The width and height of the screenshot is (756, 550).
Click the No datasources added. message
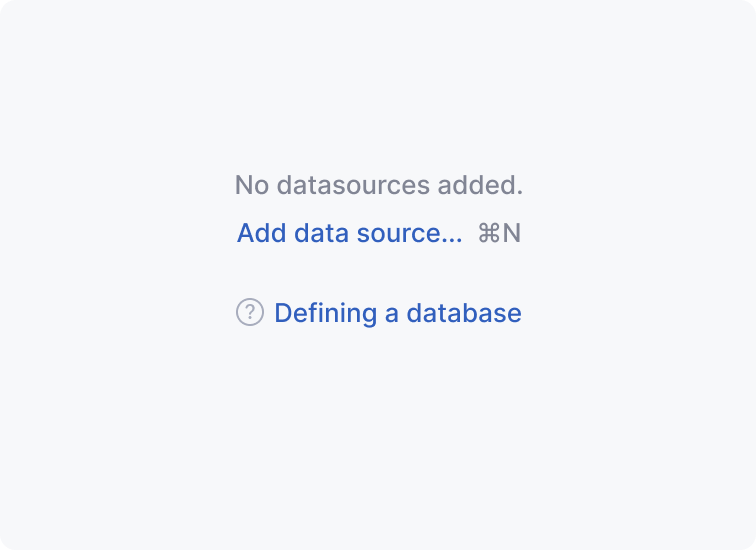coord(378,185)
